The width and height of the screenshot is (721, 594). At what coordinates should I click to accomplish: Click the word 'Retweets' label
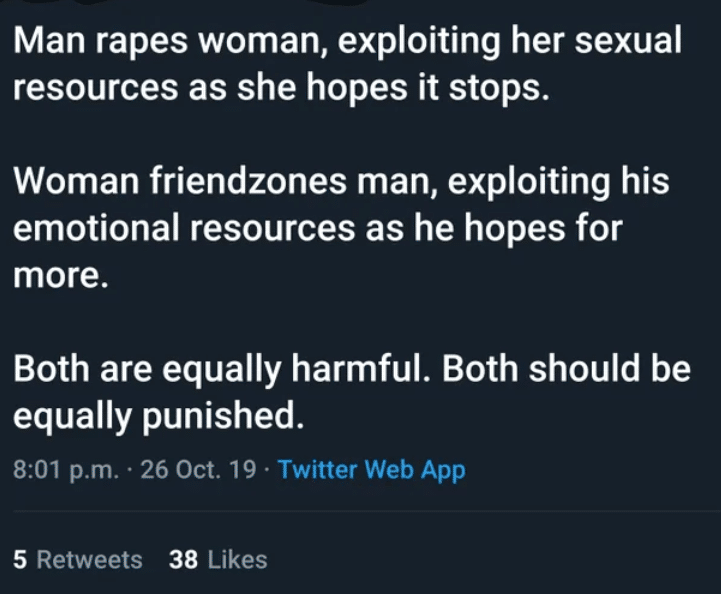[89, 560]
